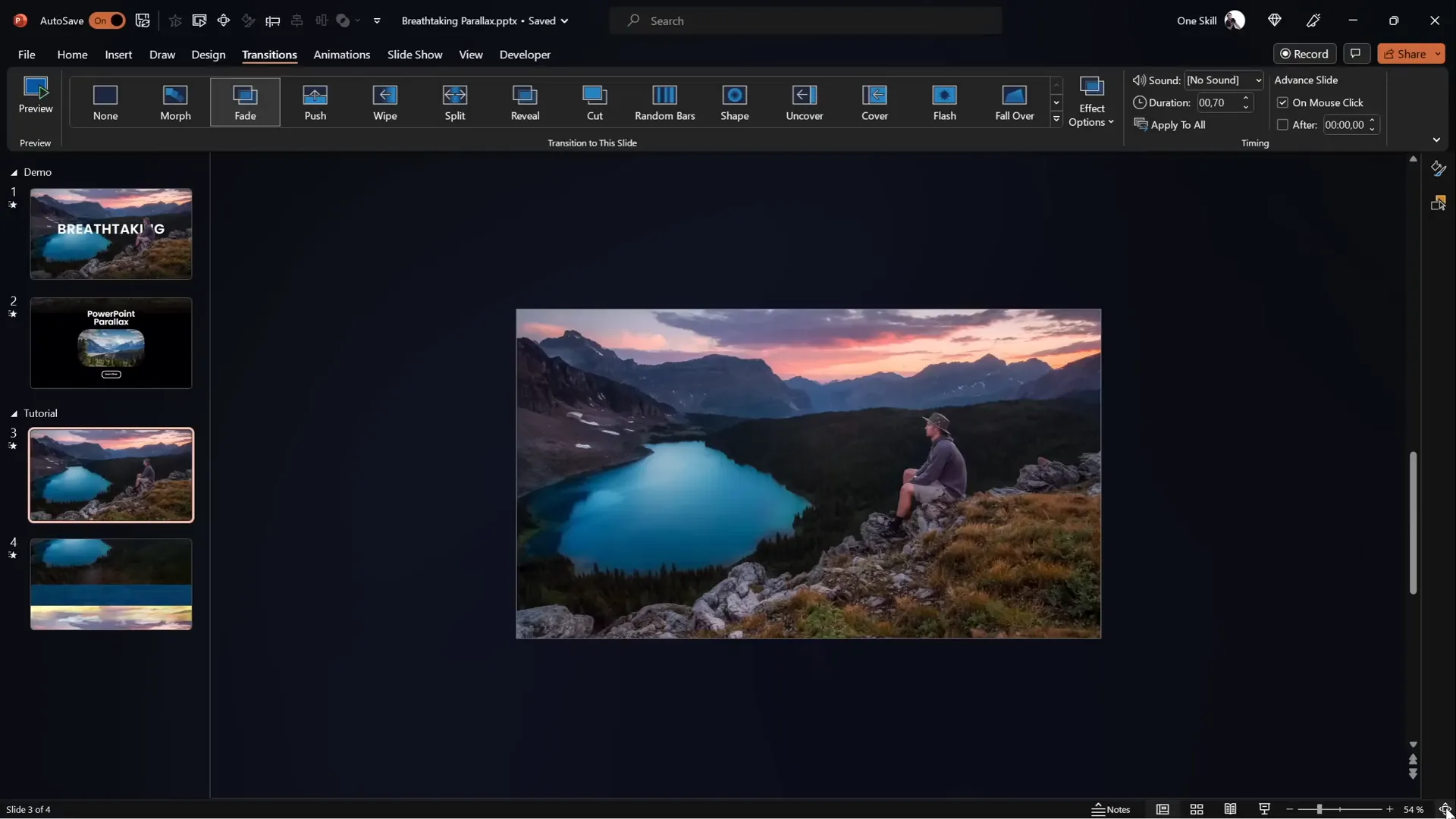Viewport: 1456px width, 819px height.
Task: Toggle the AutoSave switch off
Action: pyautogui.click(x=107, y=20)
